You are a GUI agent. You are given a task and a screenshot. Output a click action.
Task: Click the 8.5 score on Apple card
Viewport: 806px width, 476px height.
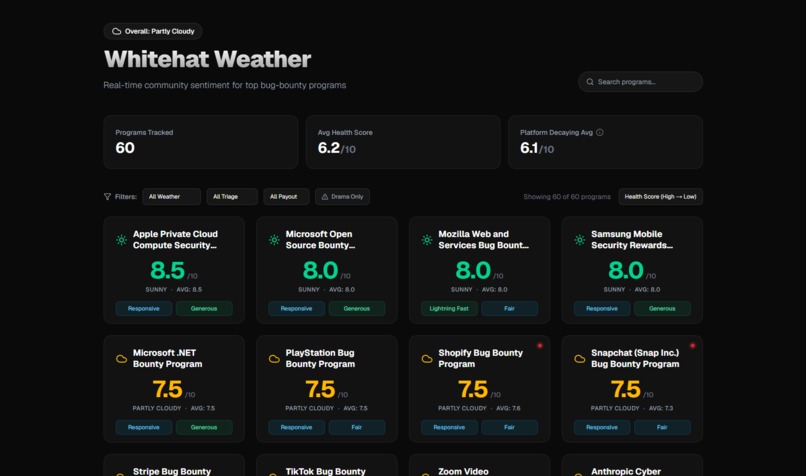pos(167,270)
